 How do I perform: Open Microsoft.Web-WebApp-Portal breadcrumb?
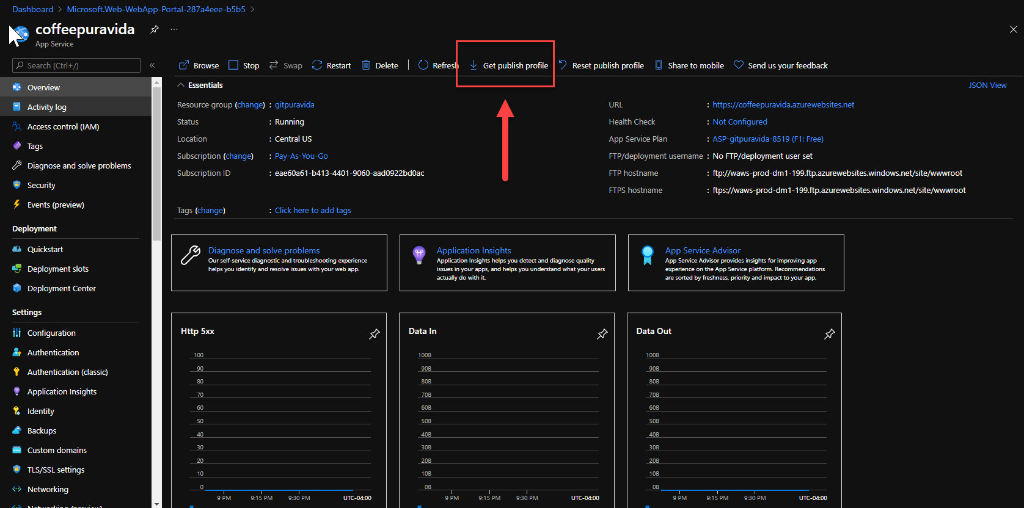coord(156,9)
